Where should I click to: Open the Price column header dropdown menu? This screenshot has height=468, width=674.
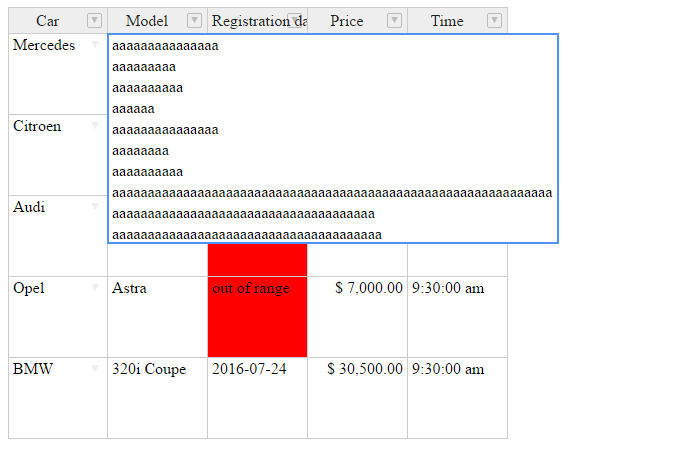pyautogui.click(x=394, y=20)
